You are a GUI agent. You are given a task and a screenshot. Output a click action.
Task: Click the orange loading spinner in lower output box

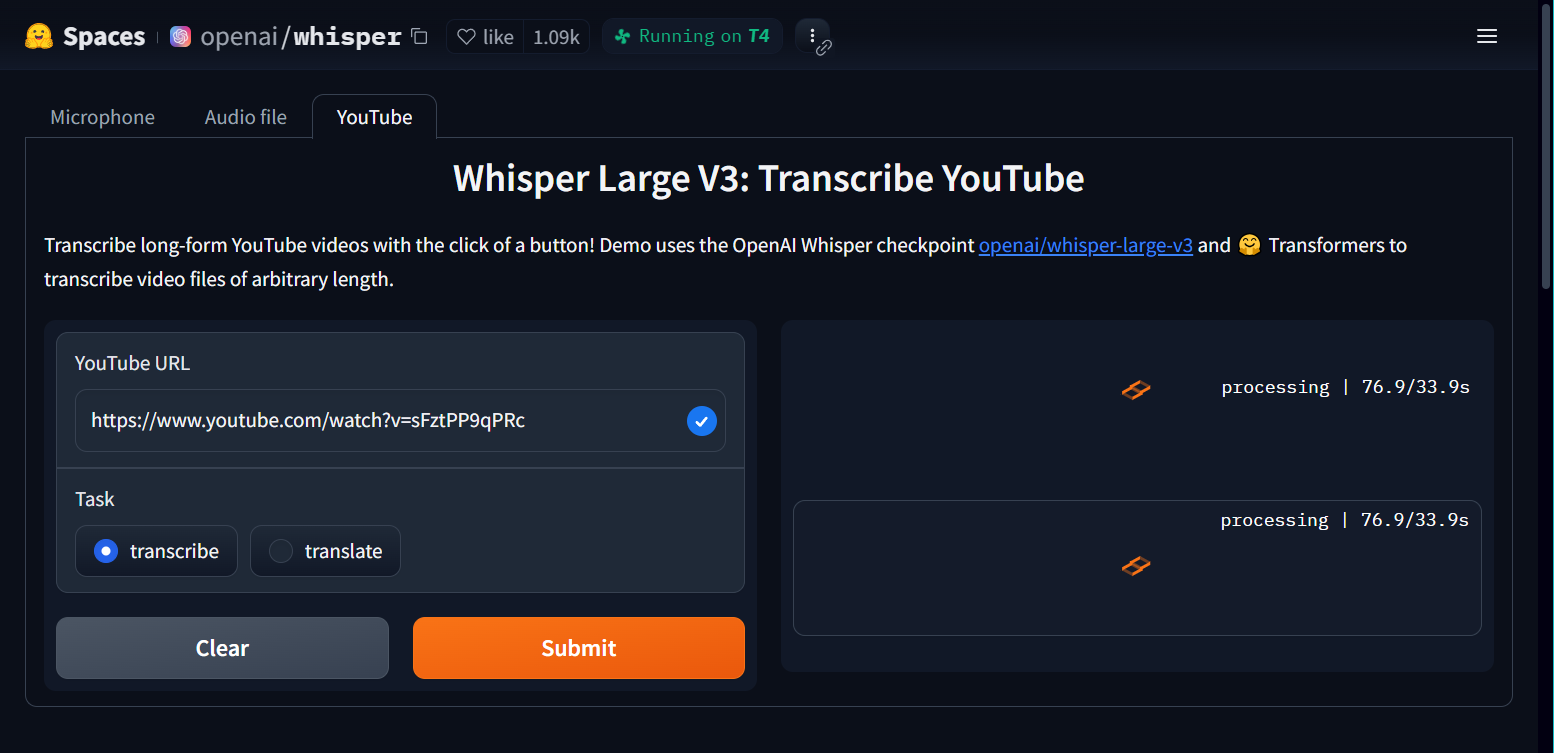coord(1136,566)
